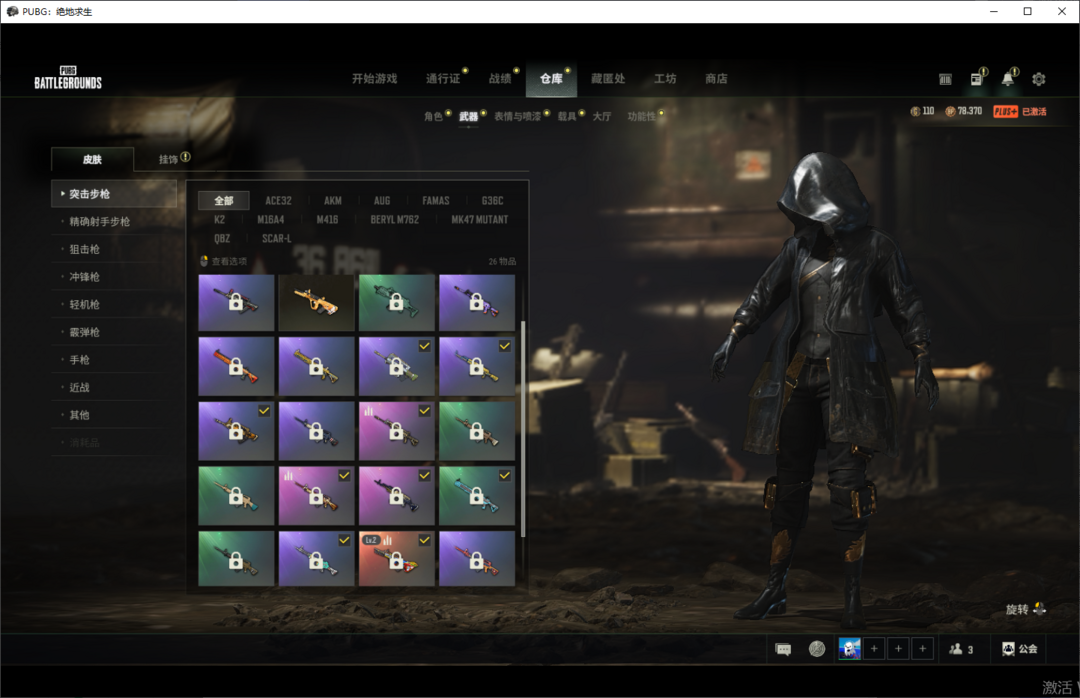Select the 精确射手步枪 category

[x=114, y=221]
